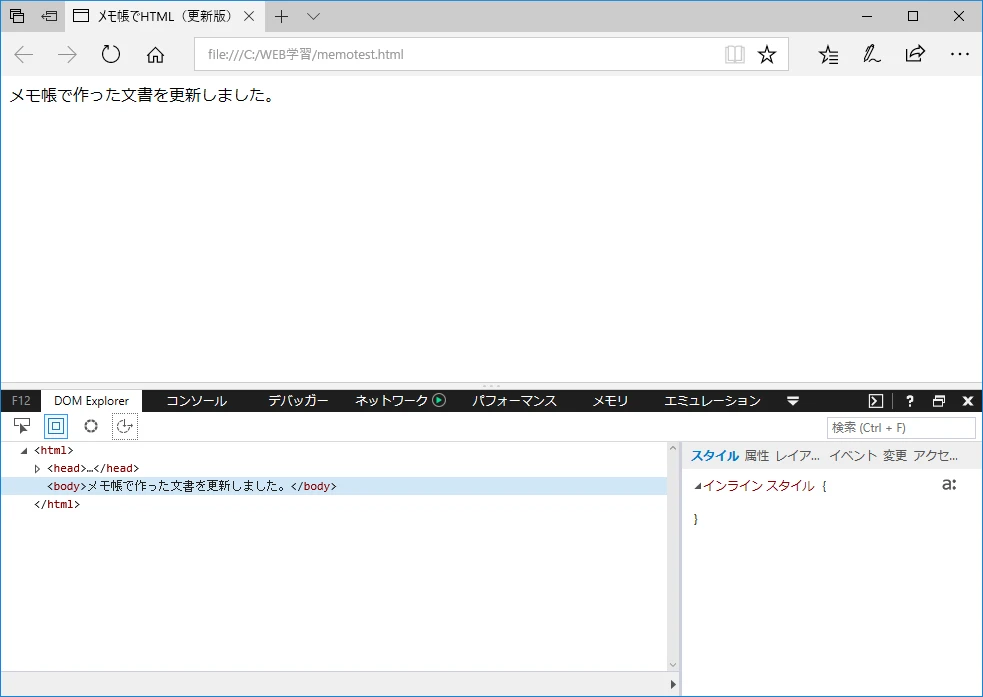The image size is (983, 697).
Task: Show the tabs you've set aside icon
Action: click(x=18, y=16)
